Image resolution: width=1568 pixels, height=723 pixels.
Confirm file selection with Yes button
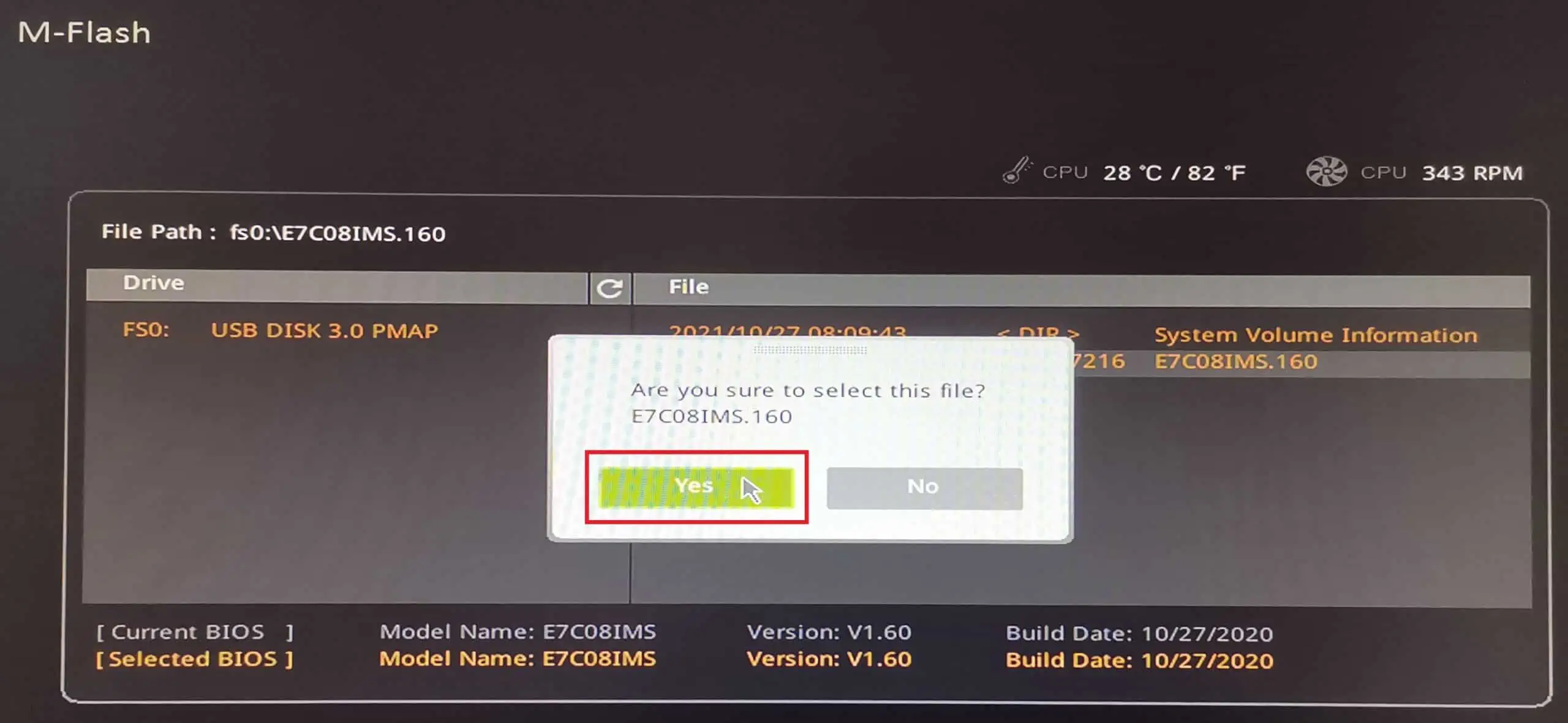tap(696, 487)
